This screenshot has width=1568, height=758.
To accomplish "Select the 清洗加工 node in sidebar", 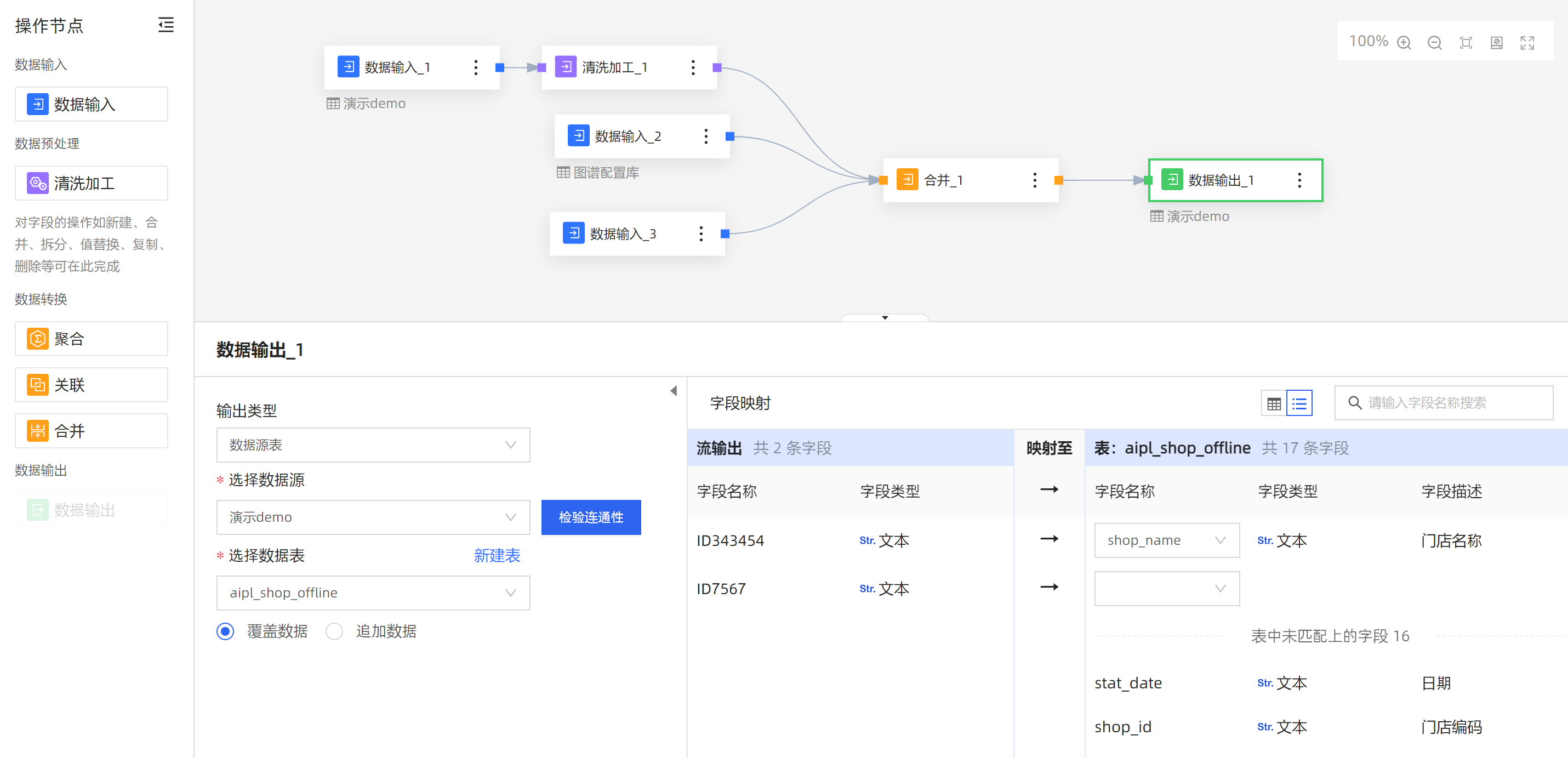I will coord(92,183).
